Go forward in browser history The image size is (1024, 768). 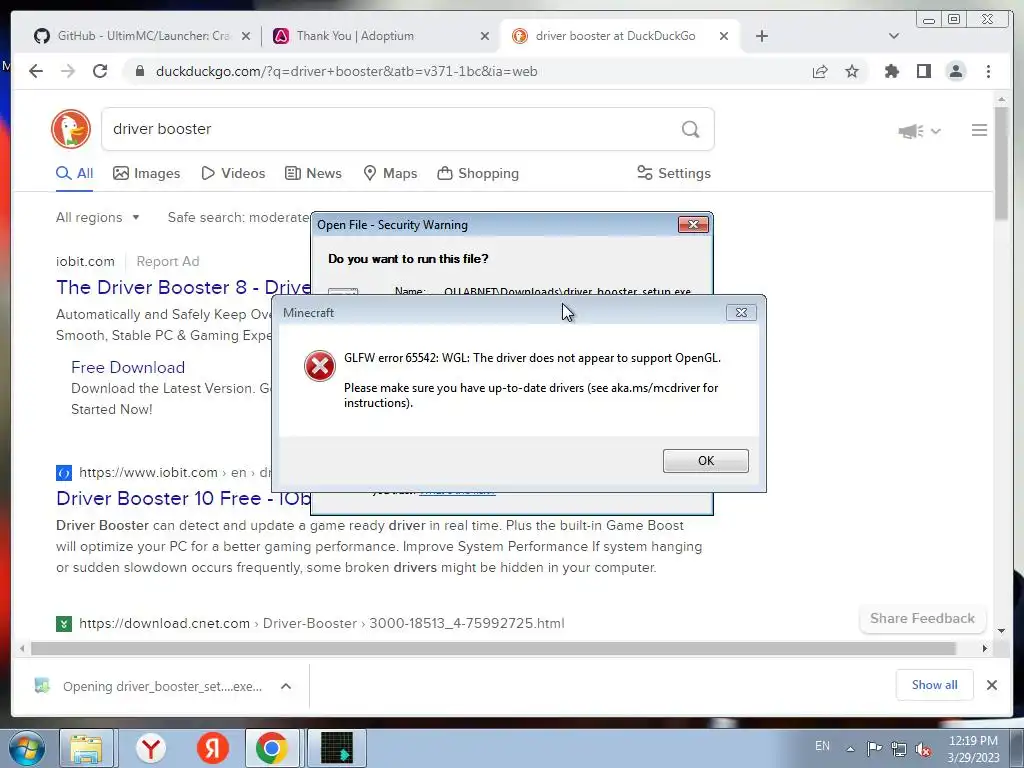68,71
